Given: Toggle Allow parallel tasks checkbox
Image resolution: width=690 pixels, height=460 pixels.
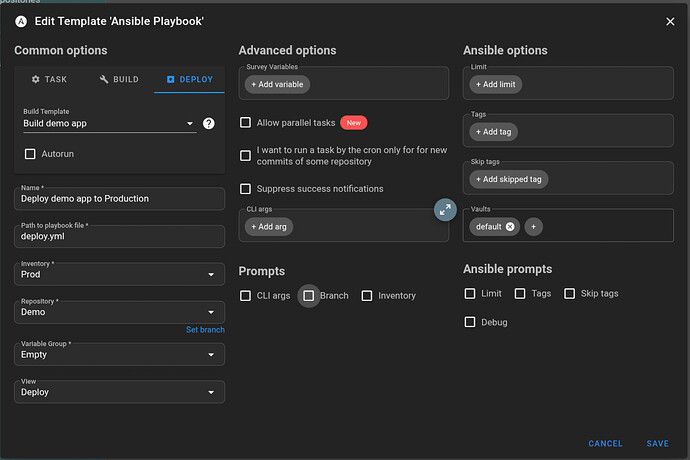Looking at the screenshot, I should 246,122.
